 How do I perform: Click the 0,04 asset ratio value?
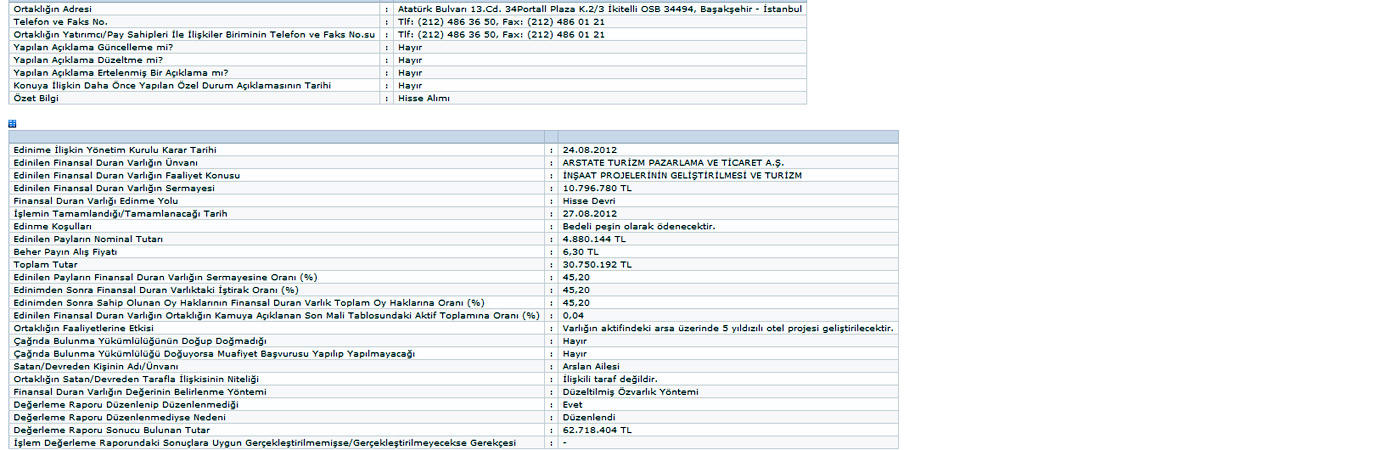click(572, 315)
